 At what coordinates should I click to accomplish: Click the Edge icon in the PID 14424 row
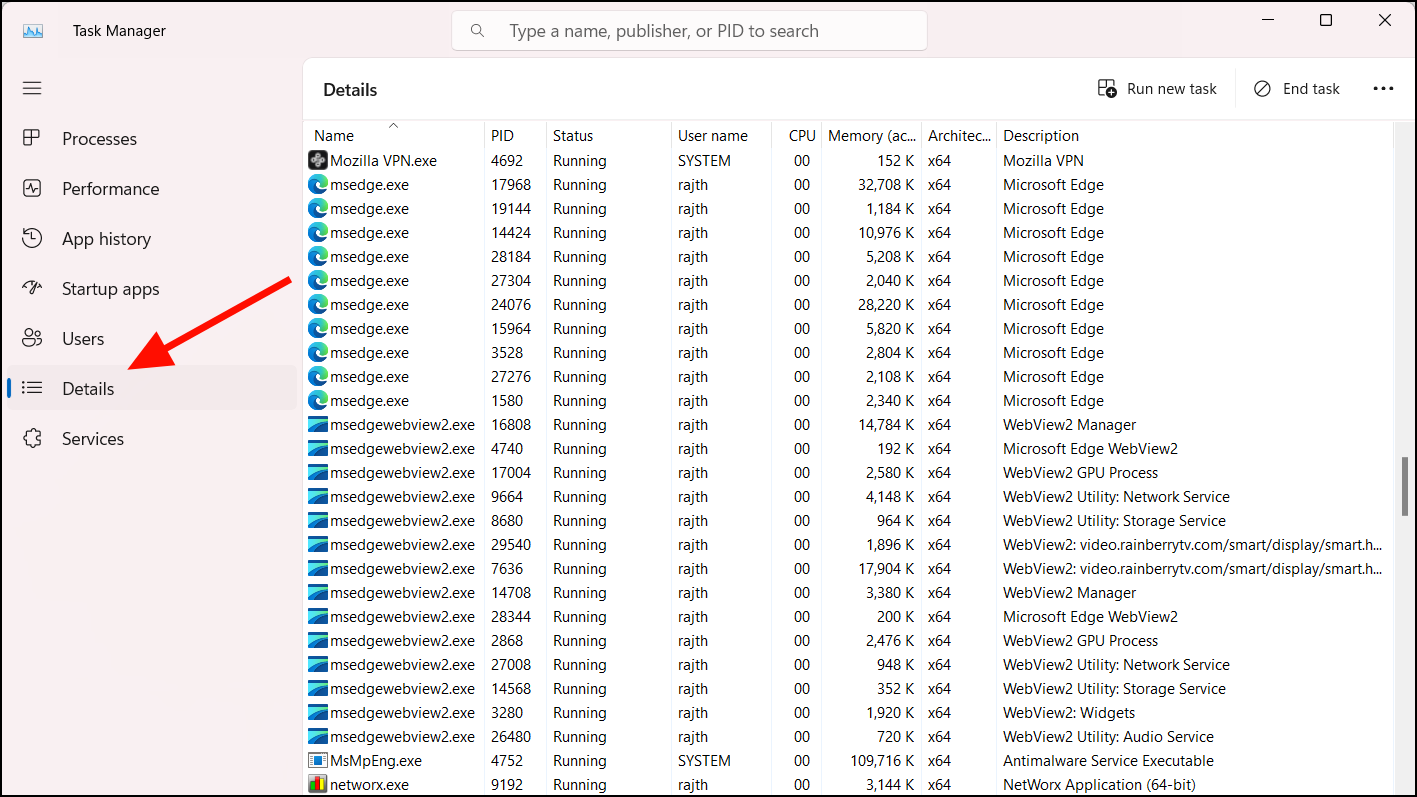318,232
